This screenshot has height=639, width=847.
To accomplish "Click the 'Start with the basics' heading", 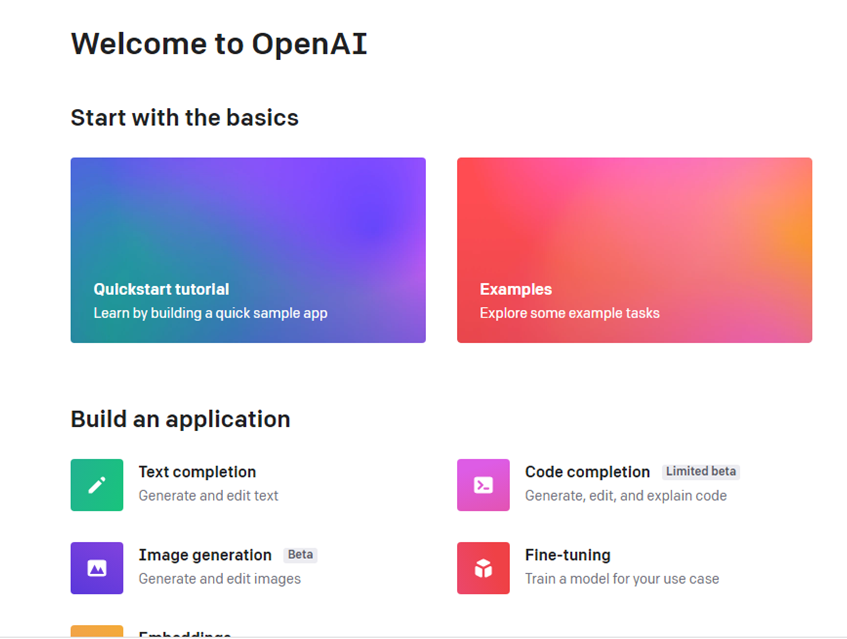I will pos(184,118).
